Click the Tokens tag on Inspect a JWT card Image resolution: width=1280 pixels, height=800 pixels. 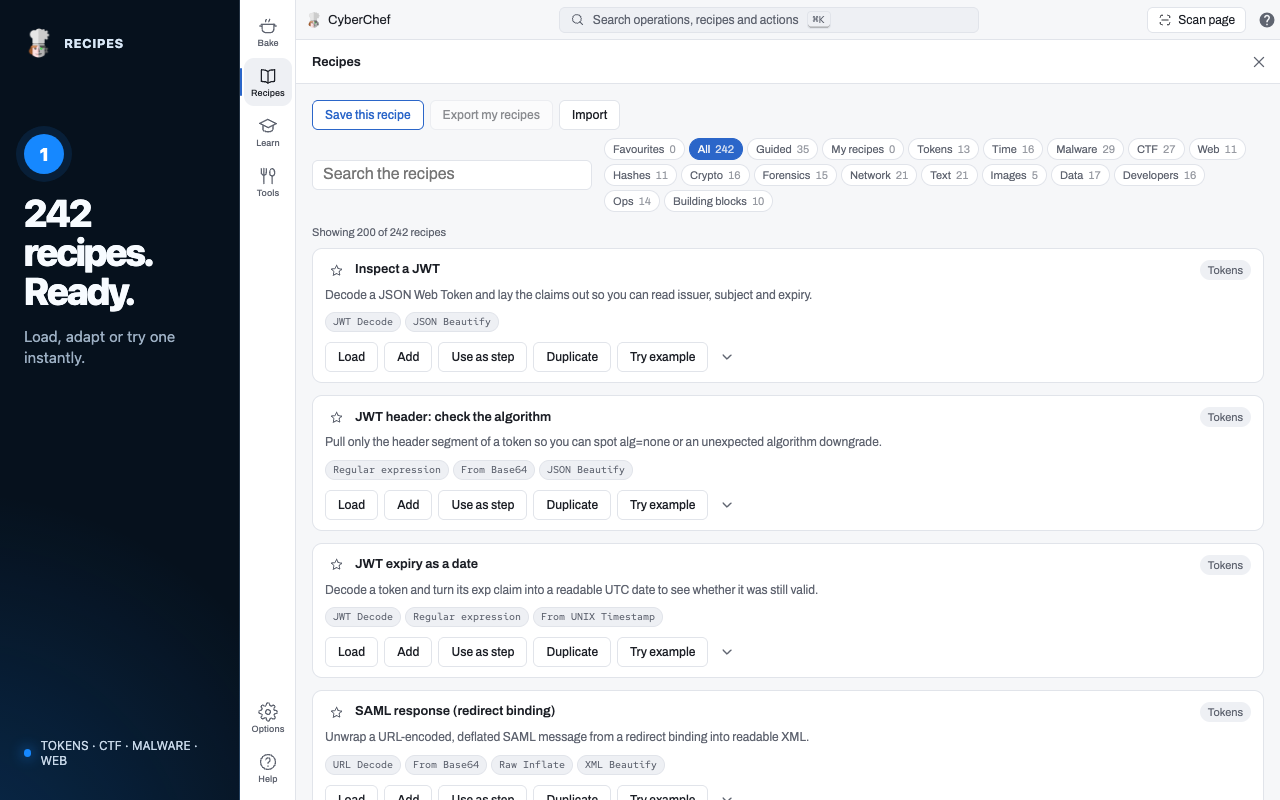[x=1225, y=270]
